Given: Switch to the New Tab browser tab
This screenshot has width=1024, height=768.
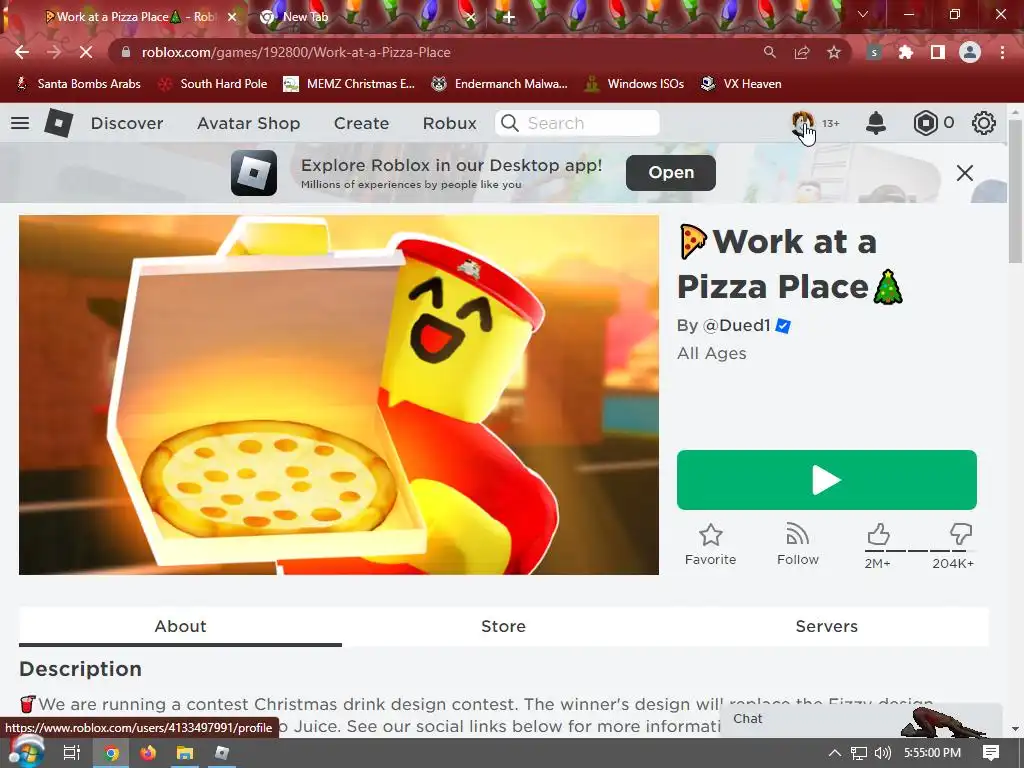Looking at the screenshot, I should [369, 17].
